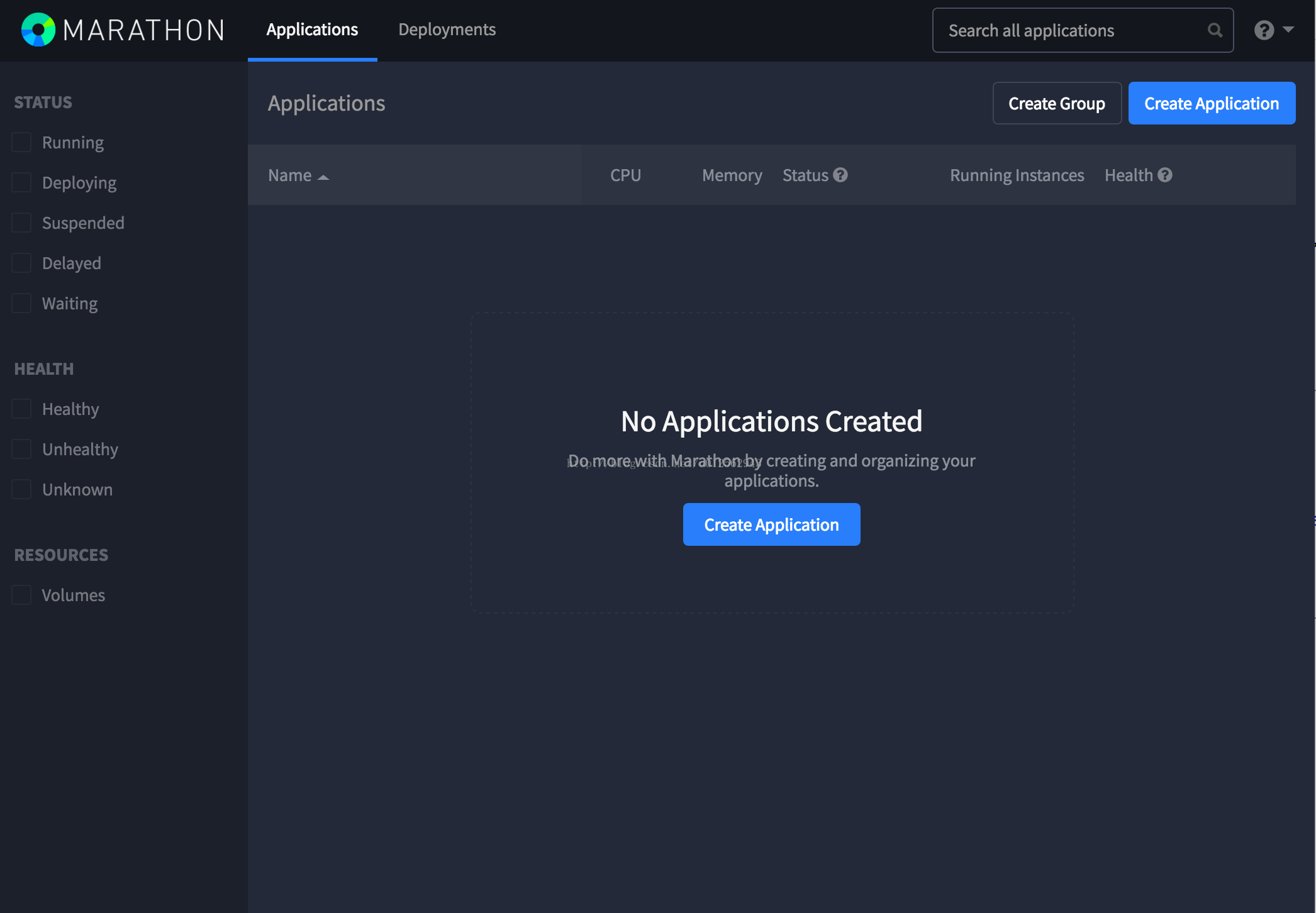The image size is (1316, 913).
Task: Click the Marathon logo icon
Action: click(x=38, y=30)
